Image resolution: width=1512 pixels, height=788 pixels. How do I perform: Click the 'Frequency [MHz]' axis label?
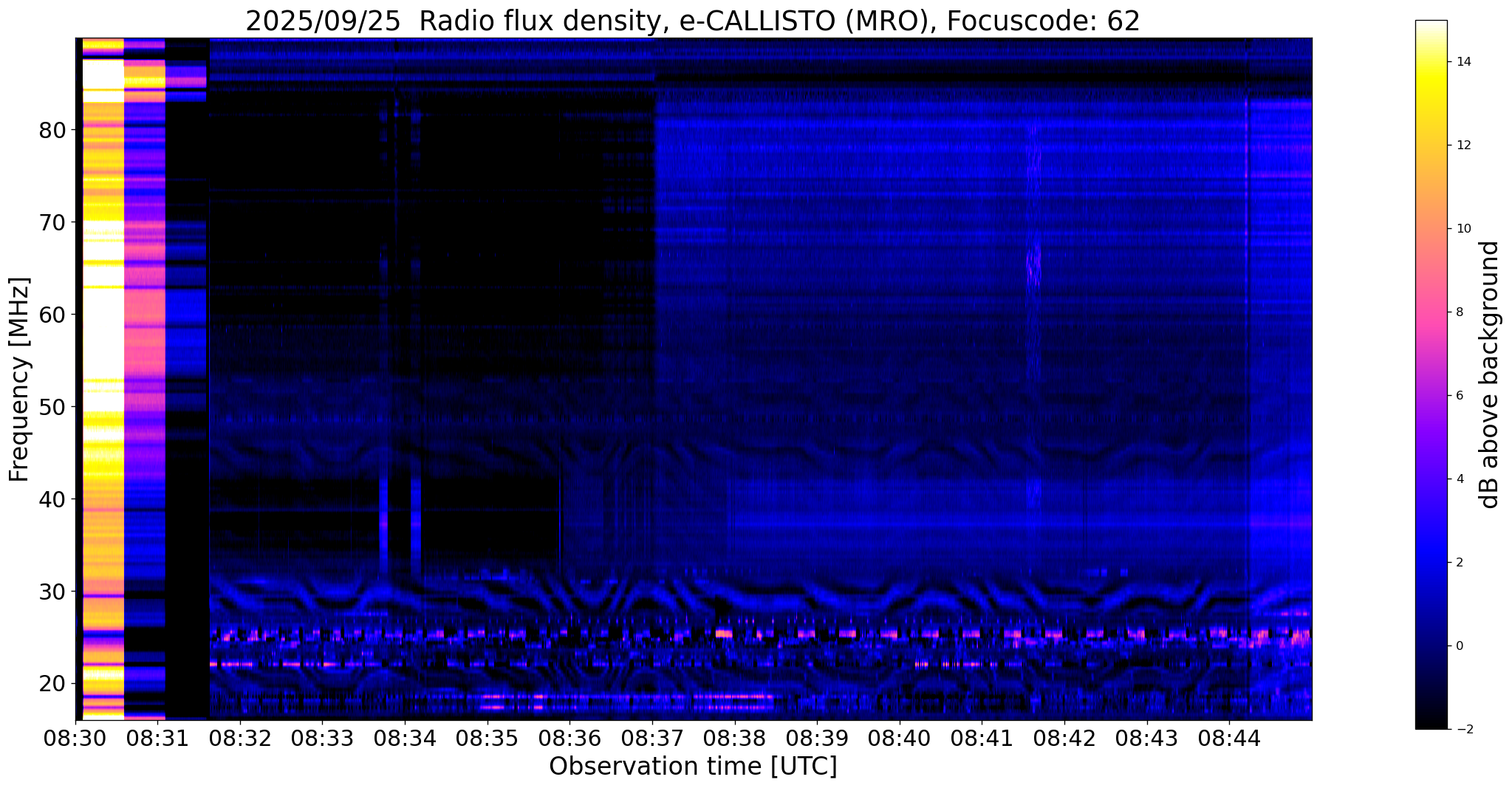point(20,380)
